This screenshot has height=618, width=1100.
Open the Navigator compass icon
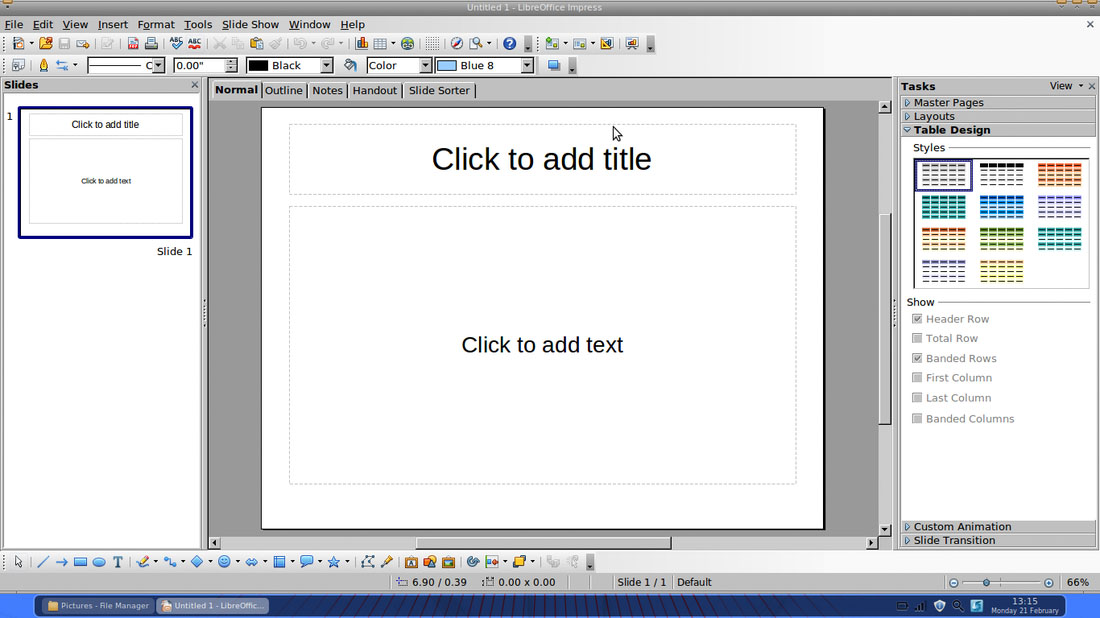click(456, 44)
